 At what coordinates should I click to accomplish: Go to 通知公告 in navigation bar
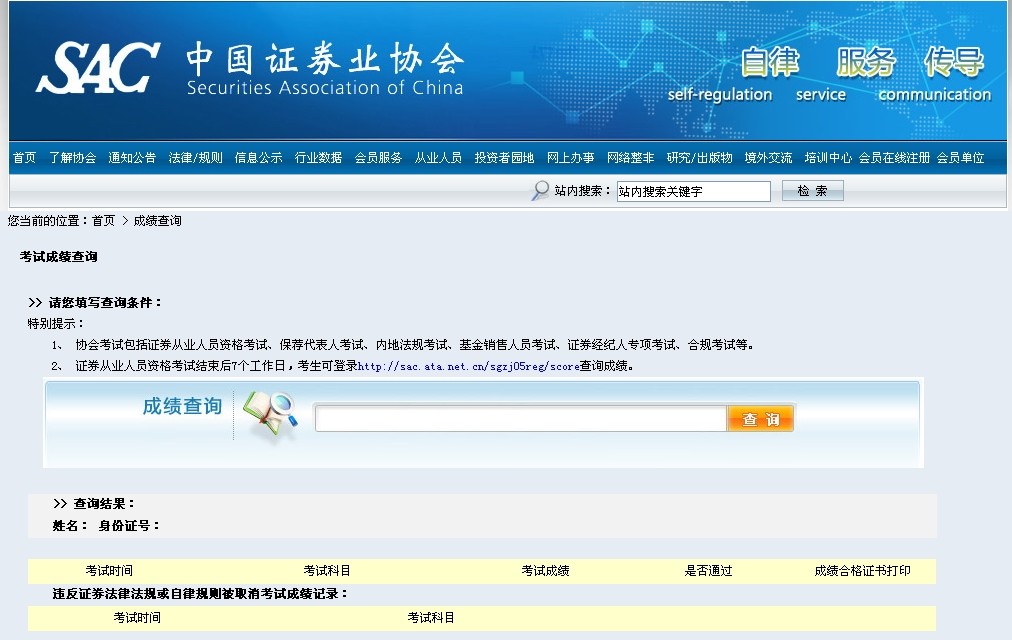(x=132, y=158)
